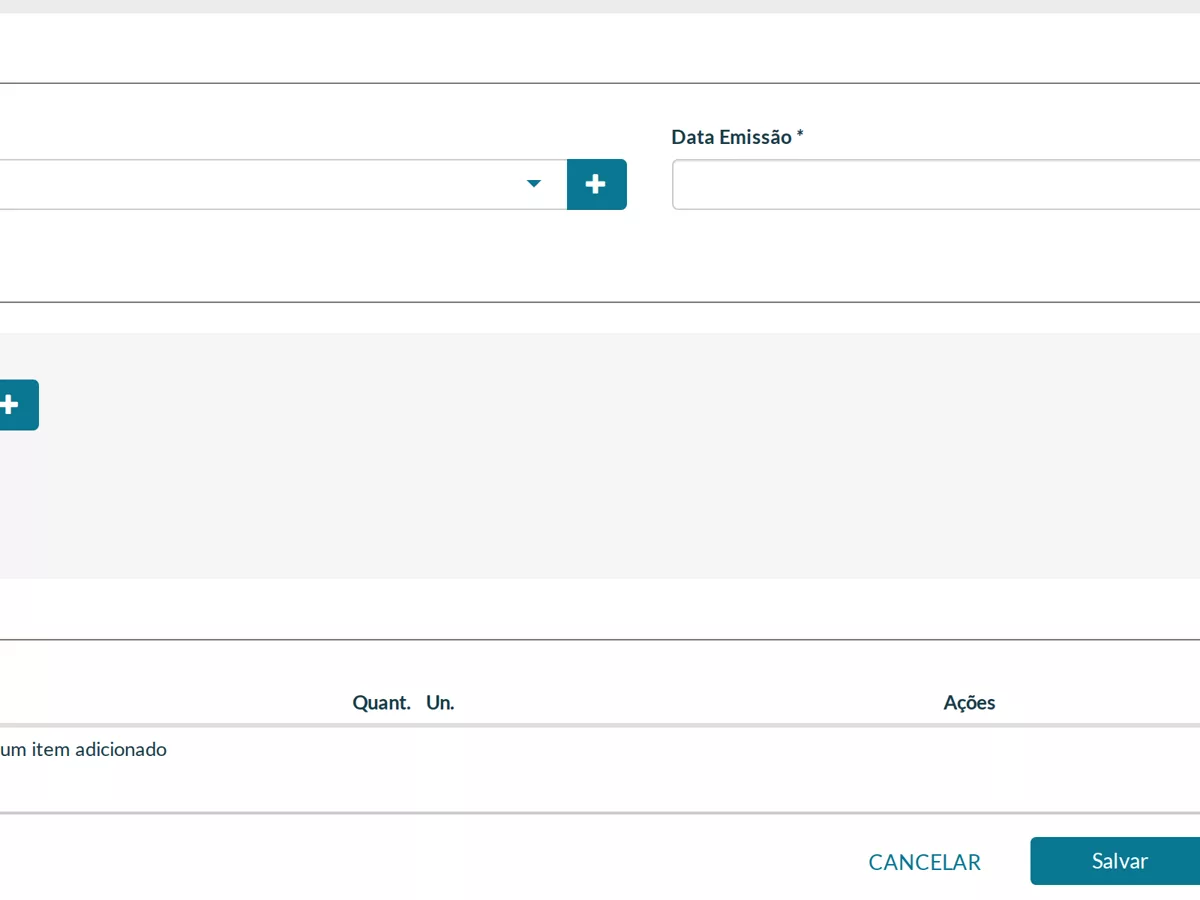This screenshot has height=900, width=1200.
Task: Click the Quant. column header
Action: (382, 703)
